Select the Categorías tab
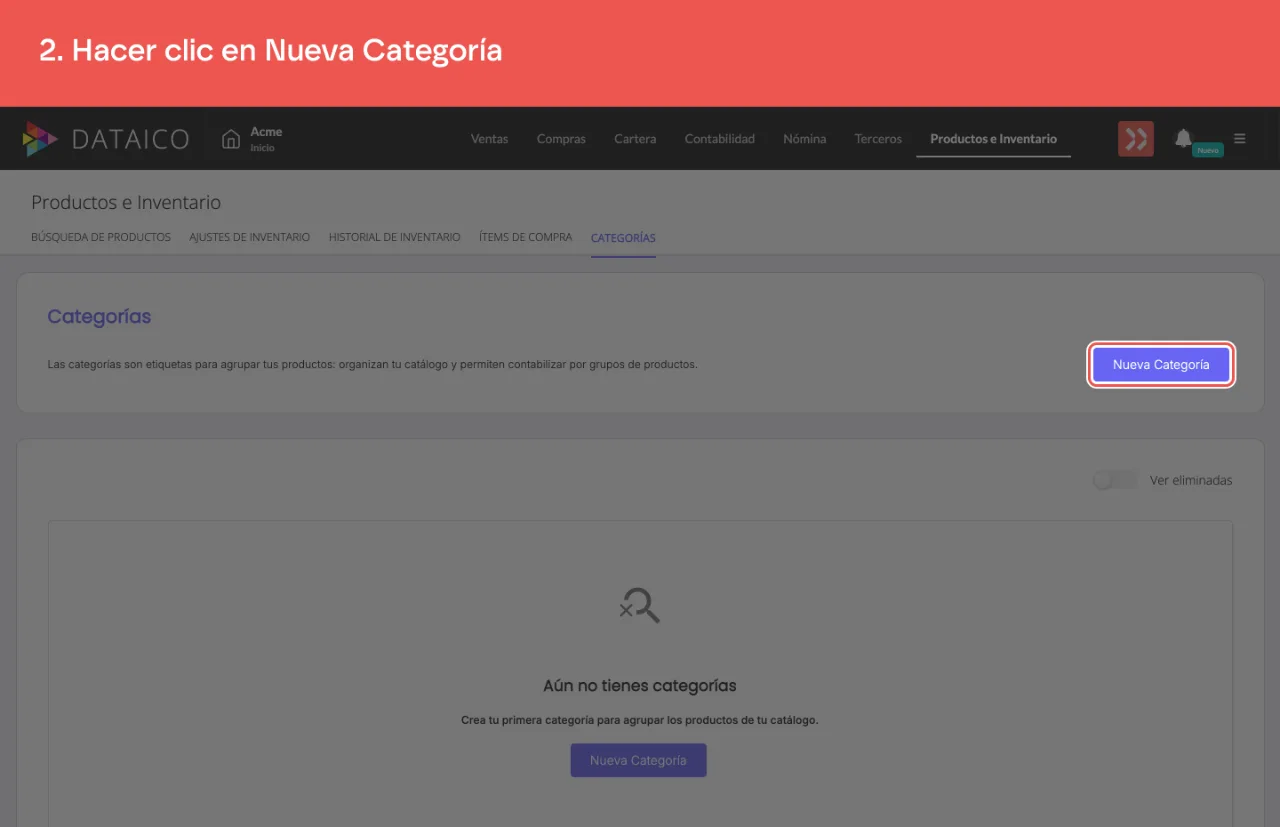 [623, 238]
